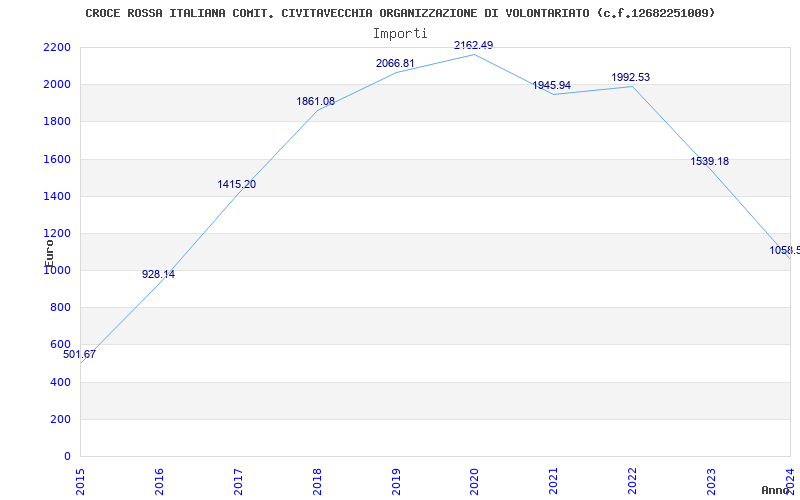Select the 1945.94 data label
800x500 pixels.
tap(552, 85)
